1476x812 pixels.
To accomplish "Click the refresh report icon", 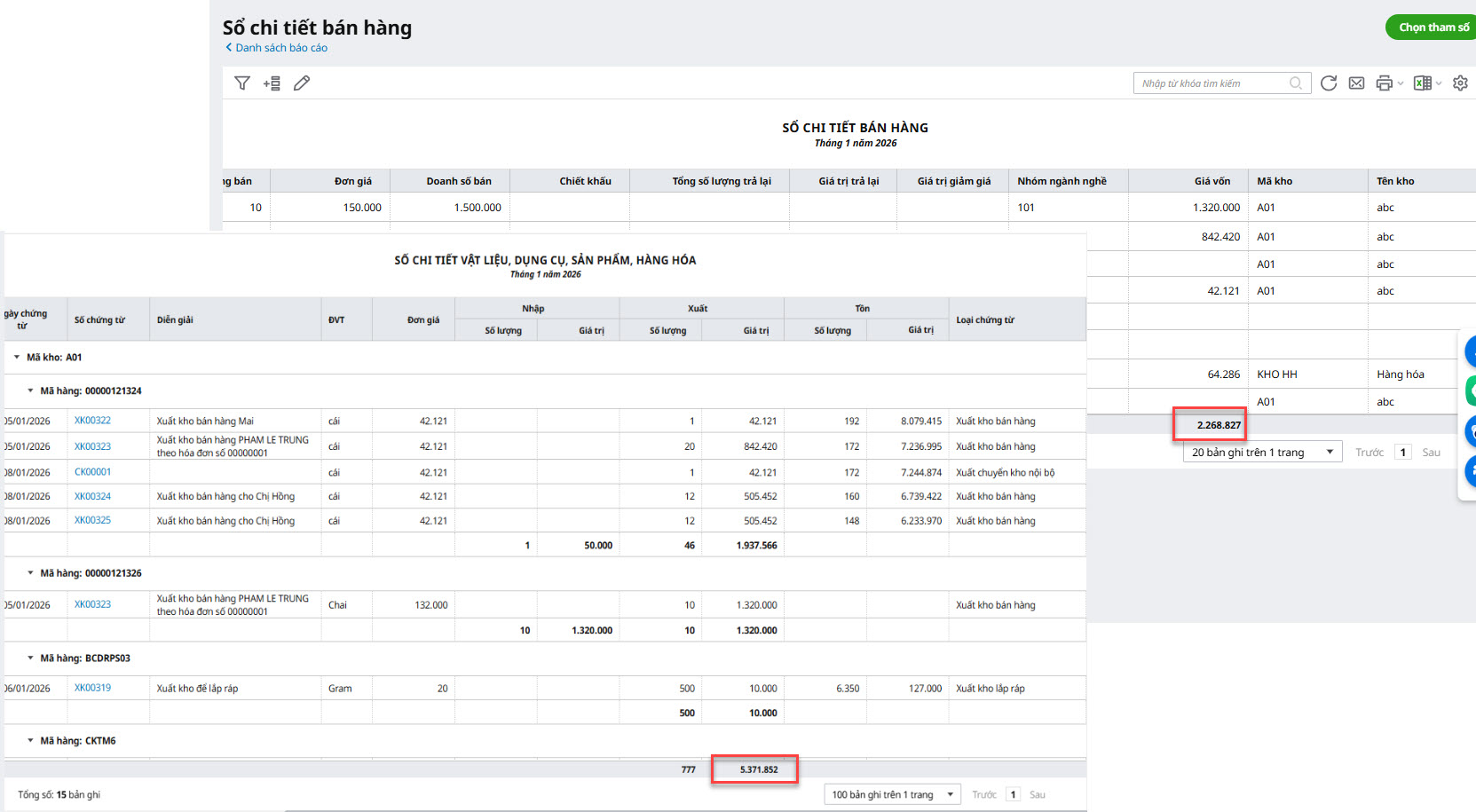I will tap(1328, 83).
